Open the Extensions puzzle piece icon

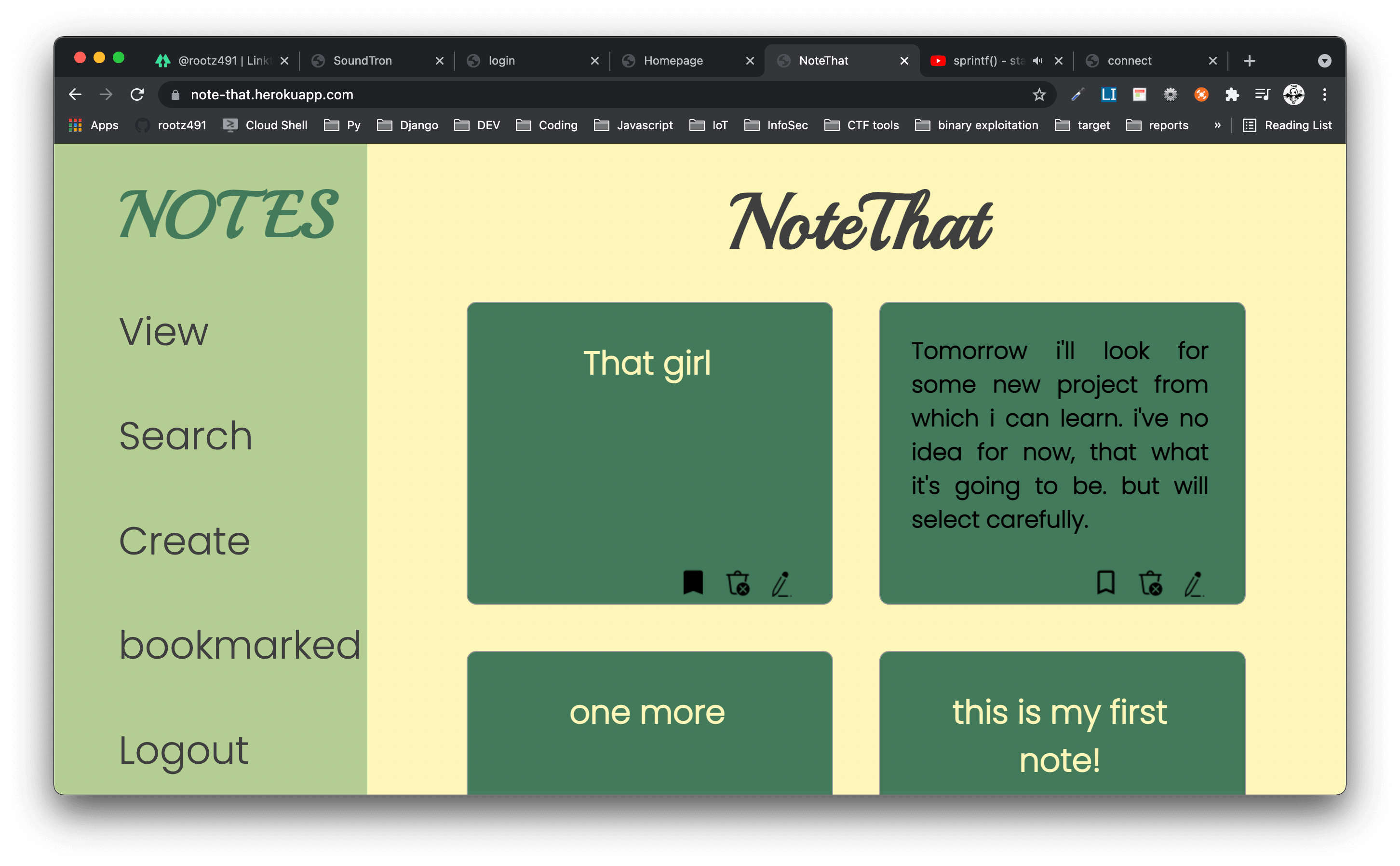tap(1231, 95)
